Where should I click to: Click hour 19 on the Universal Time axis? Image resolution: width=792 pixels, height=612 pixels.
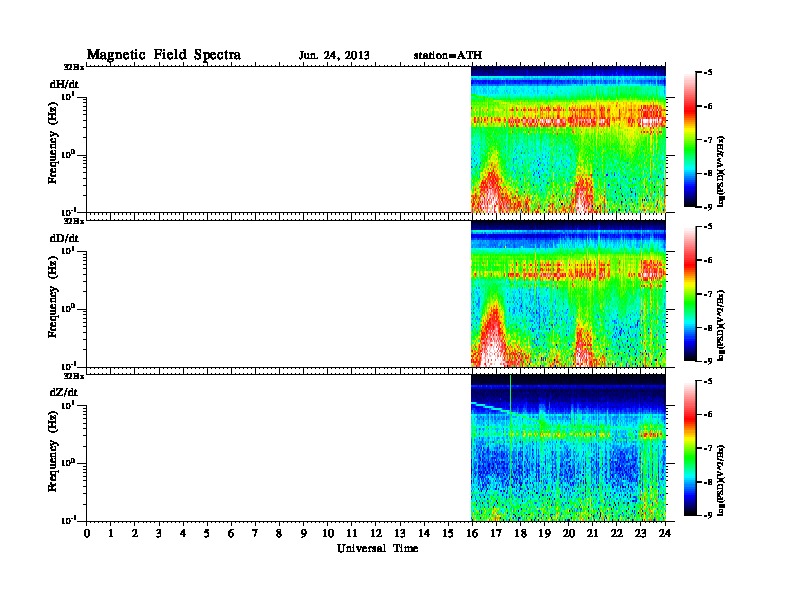point(544,533)
